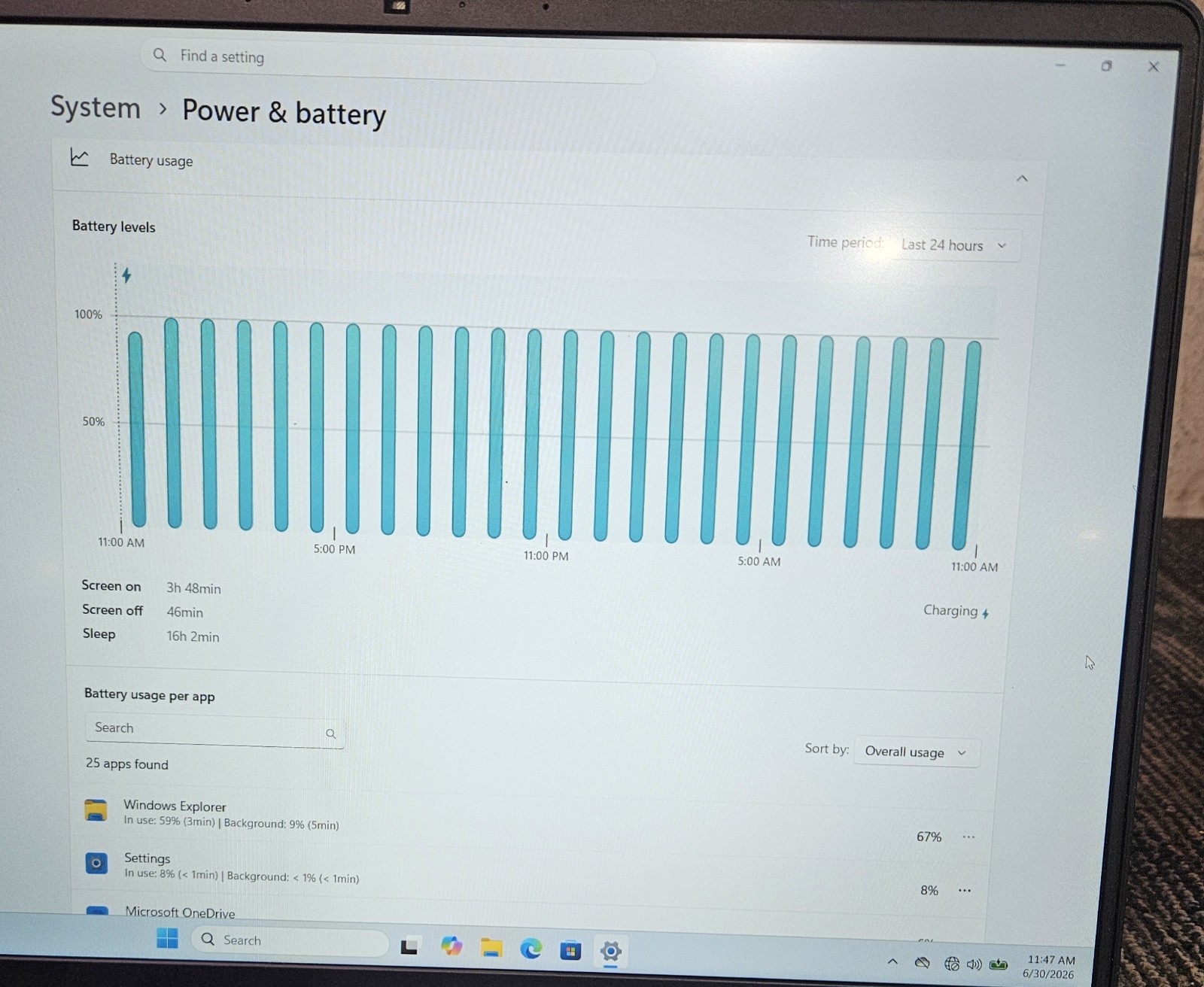Close the Settings window
The width and height of the screenshot is (1204, 987).
[1153, 67]
